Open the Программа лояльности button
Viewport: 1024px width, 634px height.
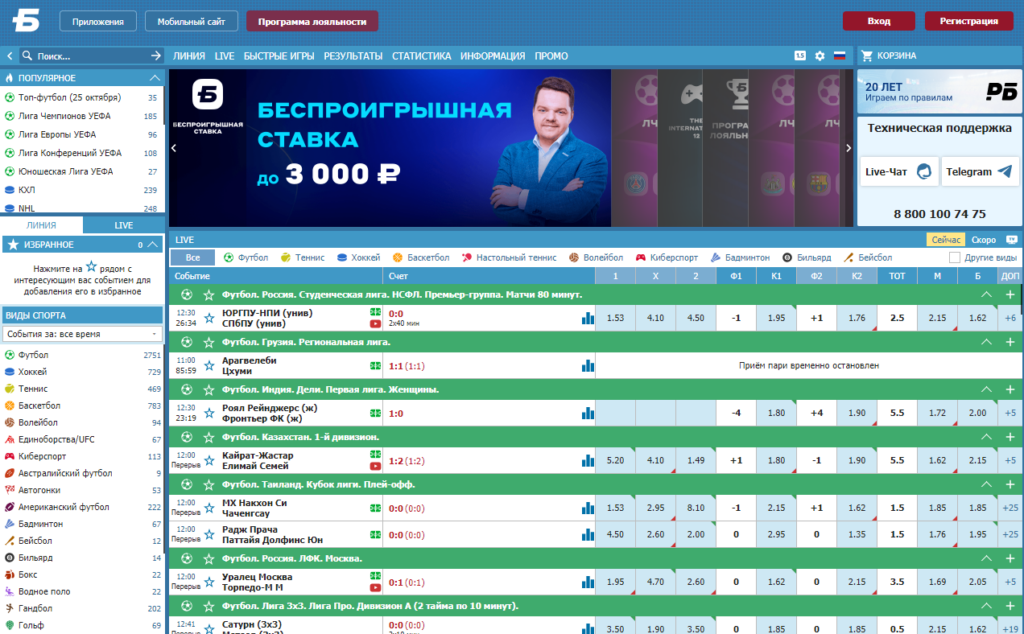[312, 21]
